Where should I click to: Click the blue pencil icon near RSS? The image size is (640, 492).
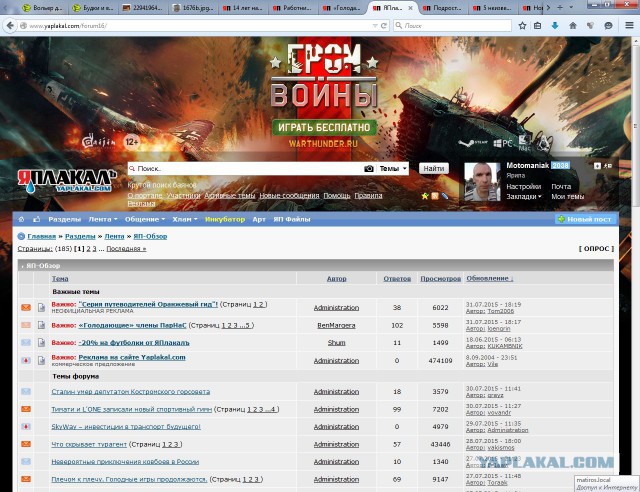(445, 196)
